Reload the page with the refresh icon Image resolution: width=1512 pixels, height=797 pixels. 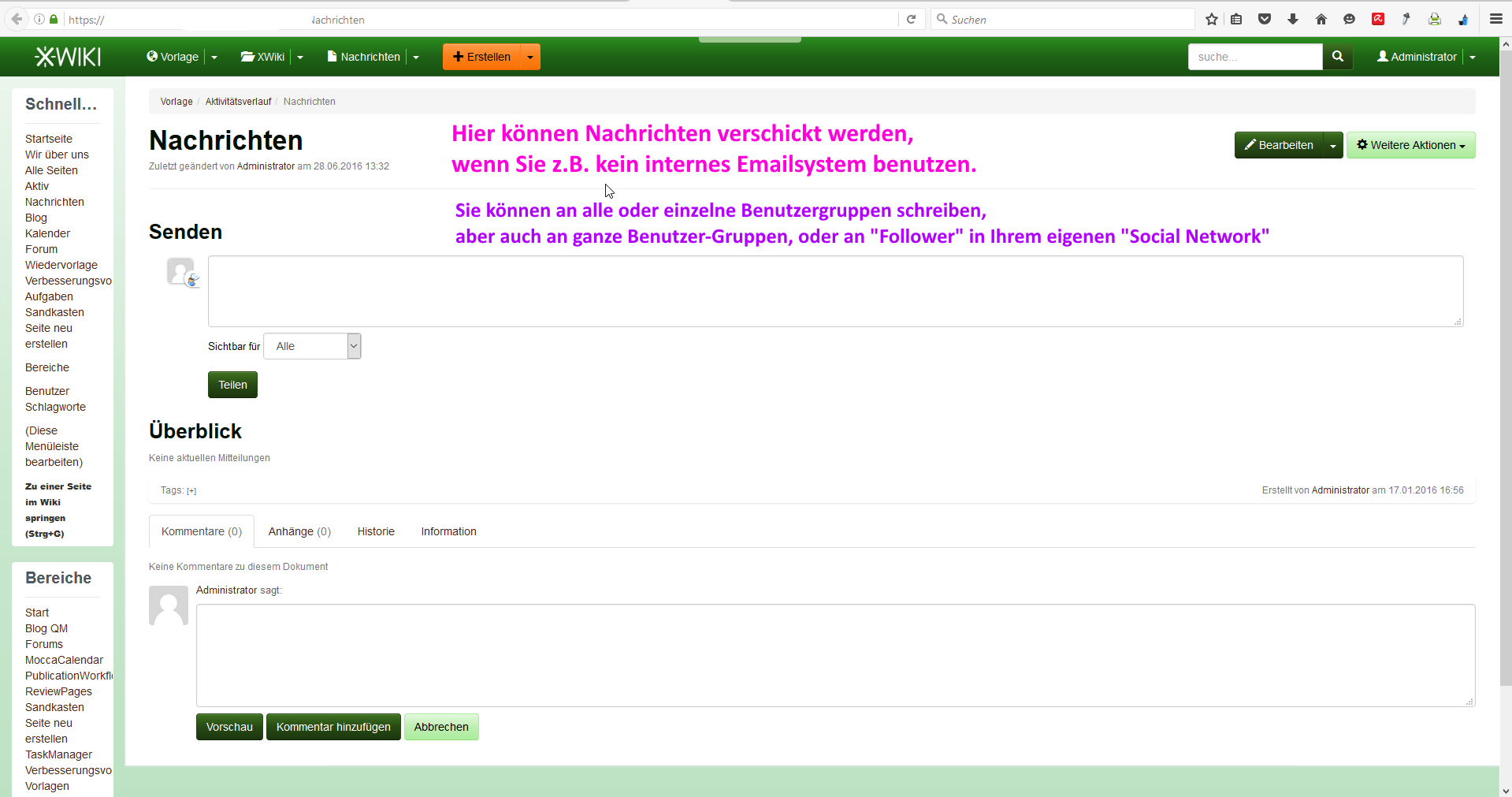[911, 20]
